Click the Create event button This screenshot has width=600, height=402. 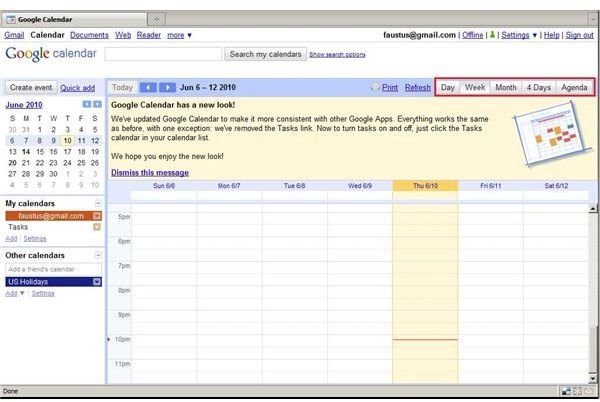31,88
